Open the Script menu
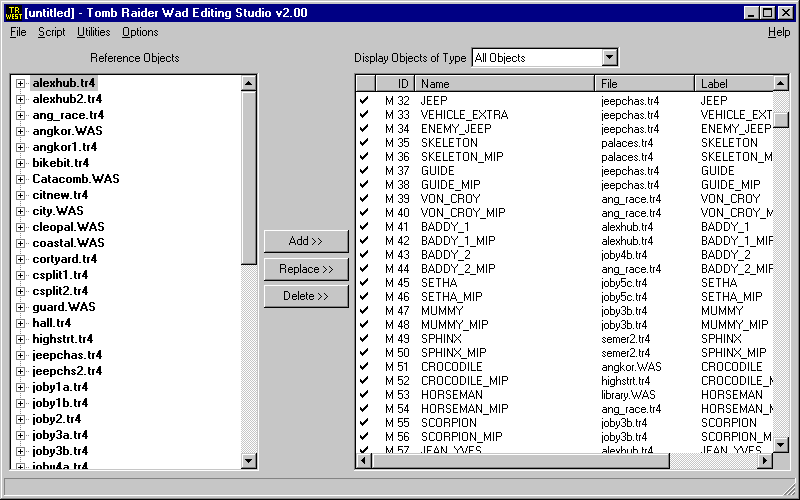This screenshot has height=500, width=800. (x=52, y=32)
